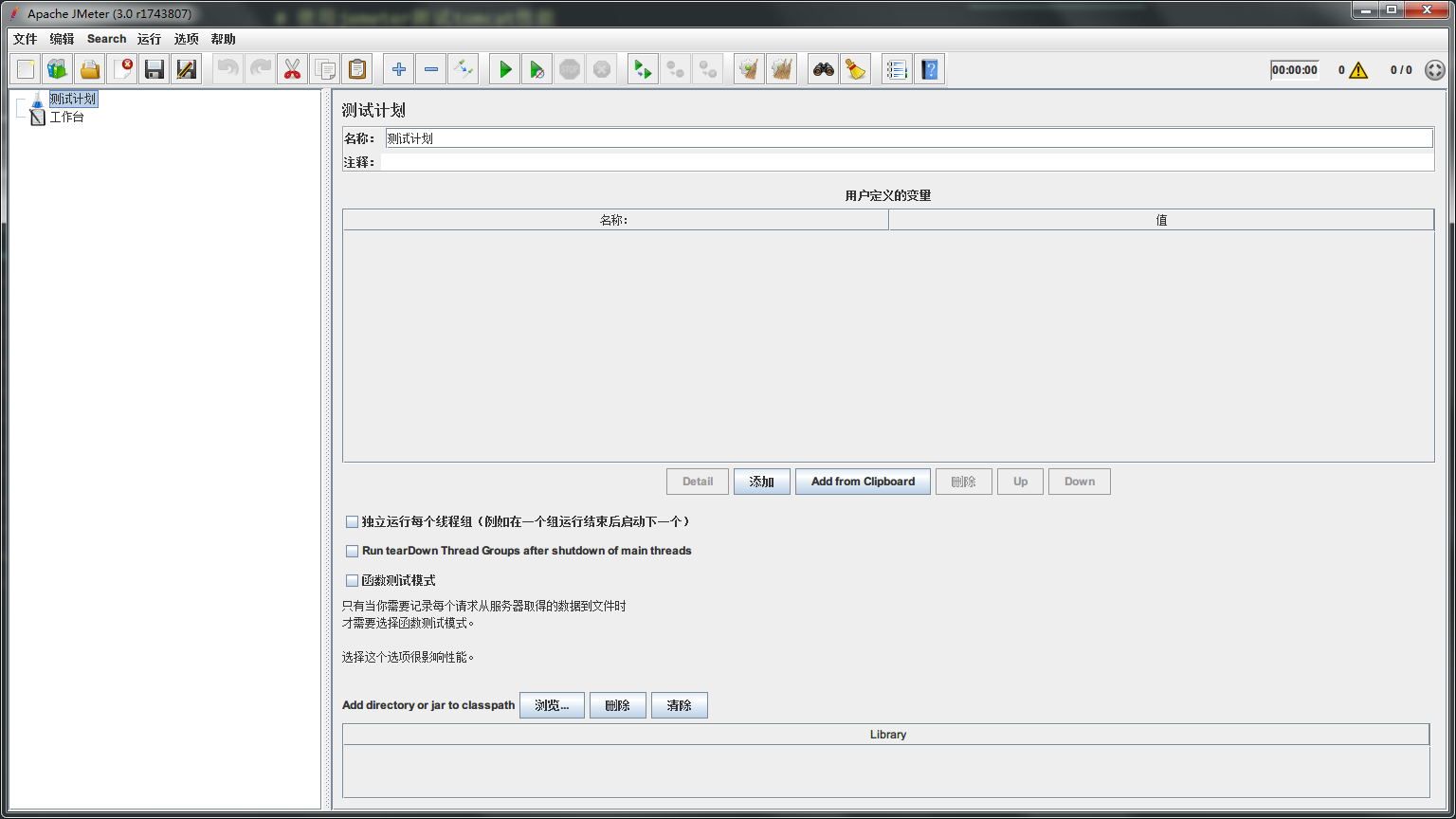Click Remote shutdown all icon
Image resolution: width=1456 pixels, height=819 pixels.
point(707,69)
